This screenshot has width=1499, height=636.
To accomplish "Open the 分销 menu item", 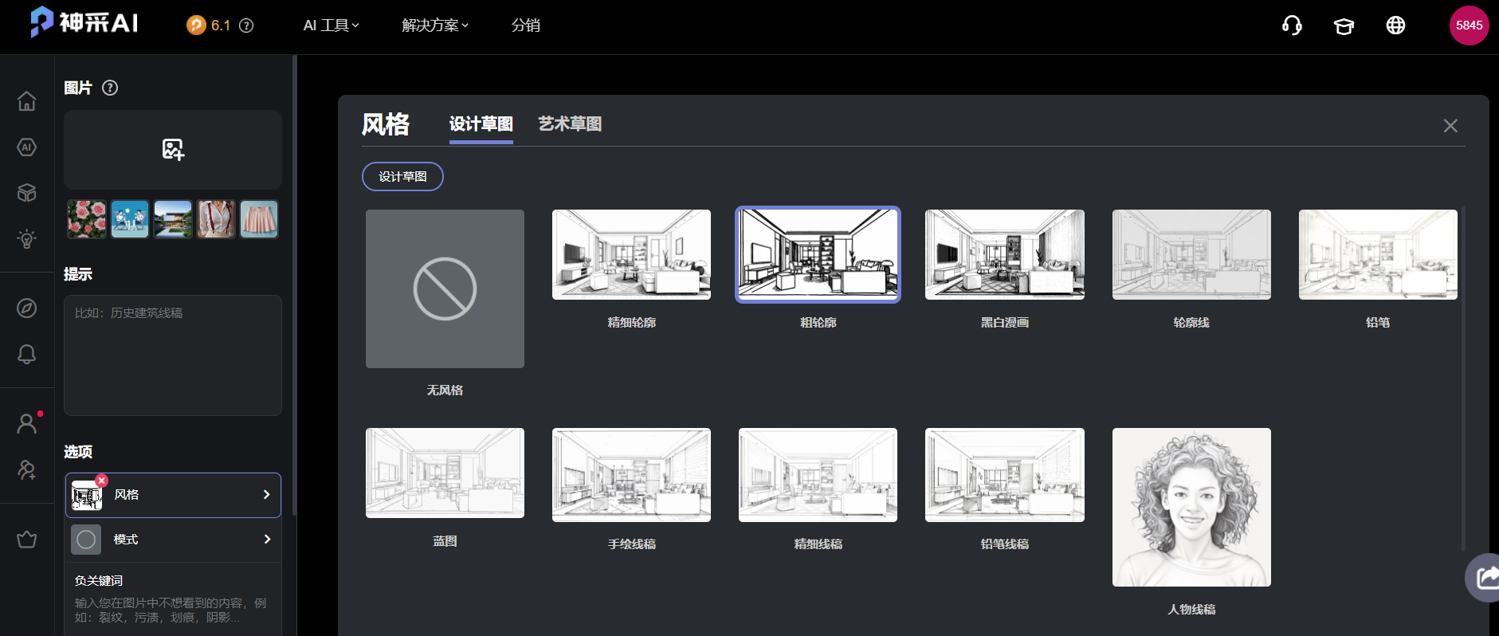I will click(x=526, y=26).
